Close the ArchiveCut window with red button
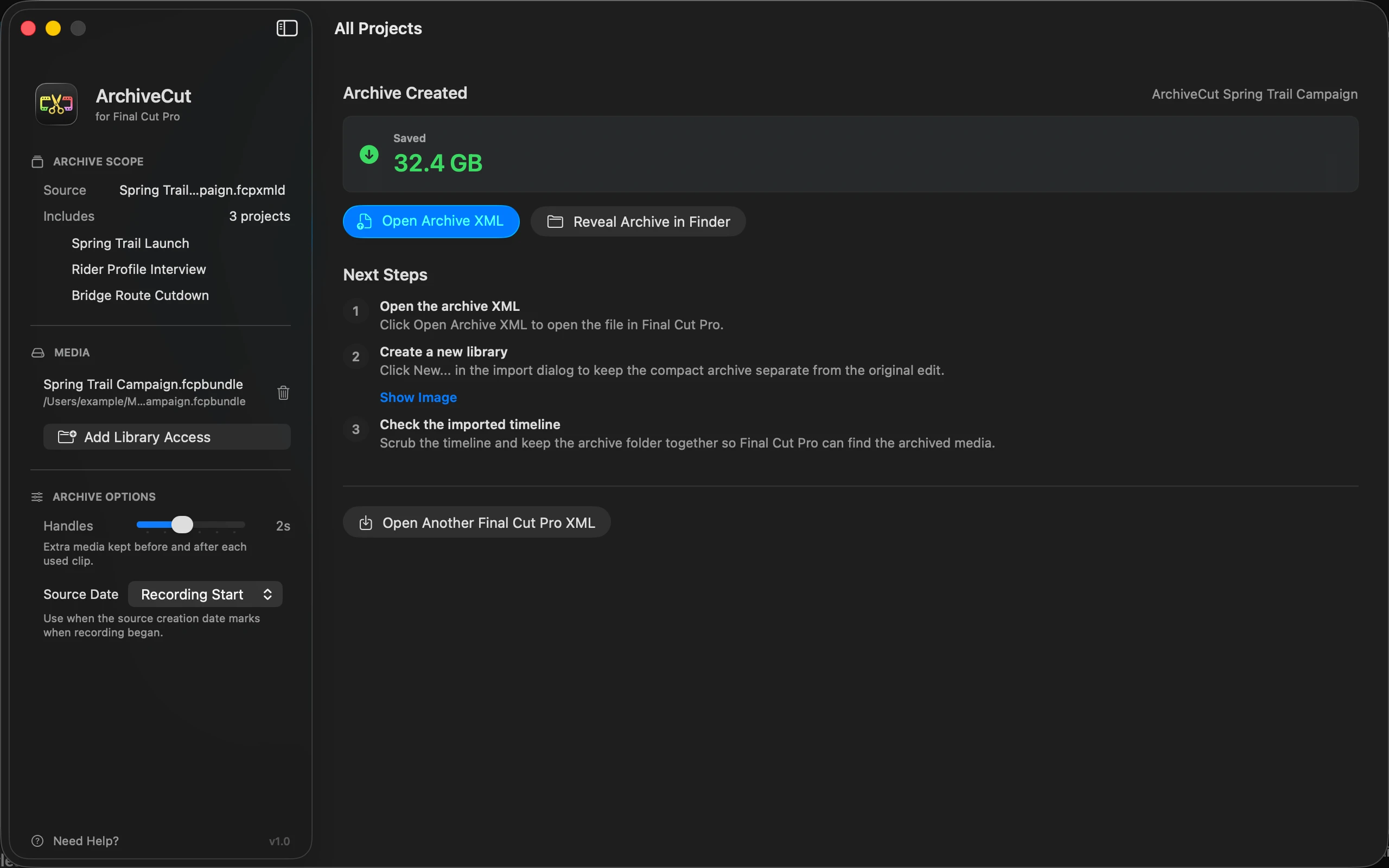This screenshot has width=1389, height=868. (x=28, y=28)
